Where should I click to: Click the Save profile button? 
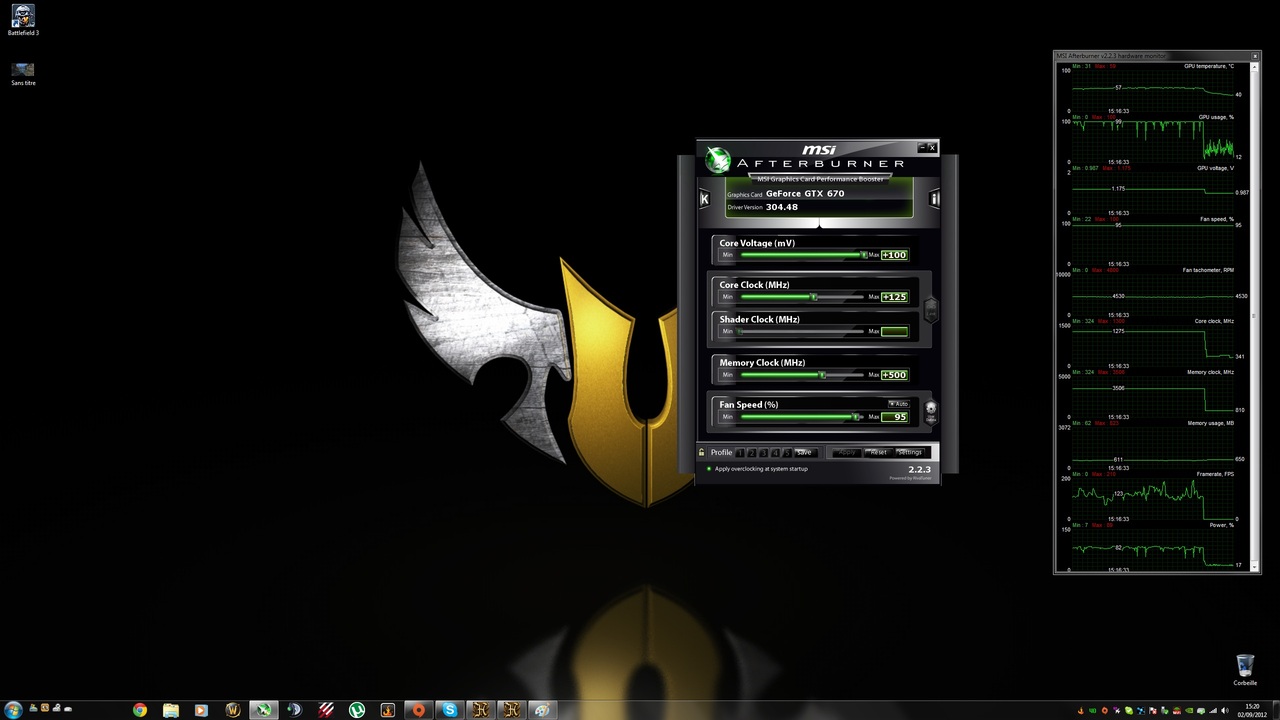pyautogui.click(x=804, y=453)
